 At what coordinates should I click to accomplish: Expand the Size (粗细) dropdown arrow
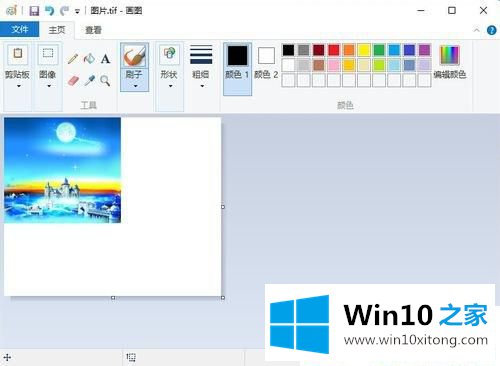202,86
